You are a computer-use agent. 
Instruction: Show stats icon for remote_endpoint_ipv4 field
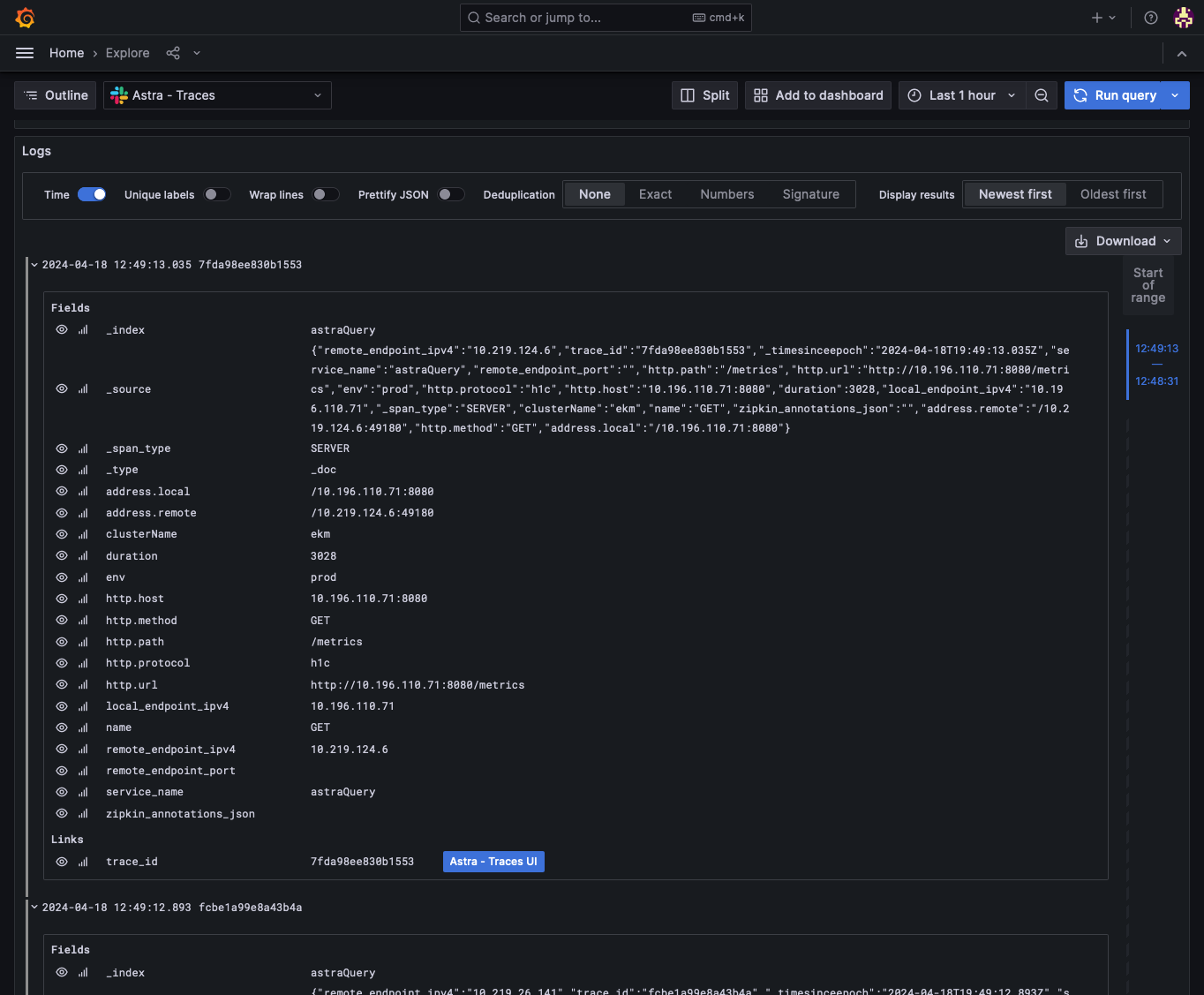[x=83, y=750]
